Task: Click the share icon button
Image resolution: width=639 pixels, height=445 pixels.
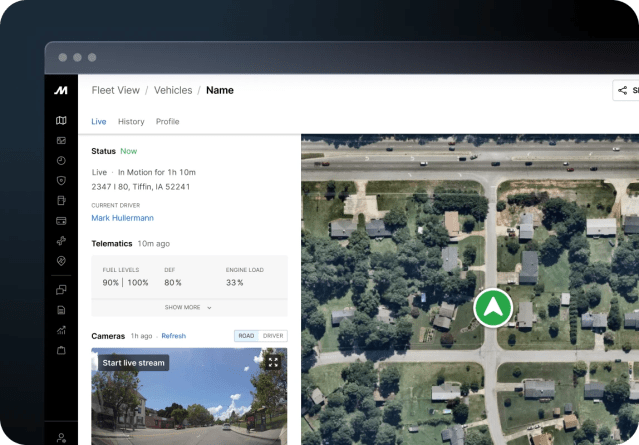Action: coord(626,90)
